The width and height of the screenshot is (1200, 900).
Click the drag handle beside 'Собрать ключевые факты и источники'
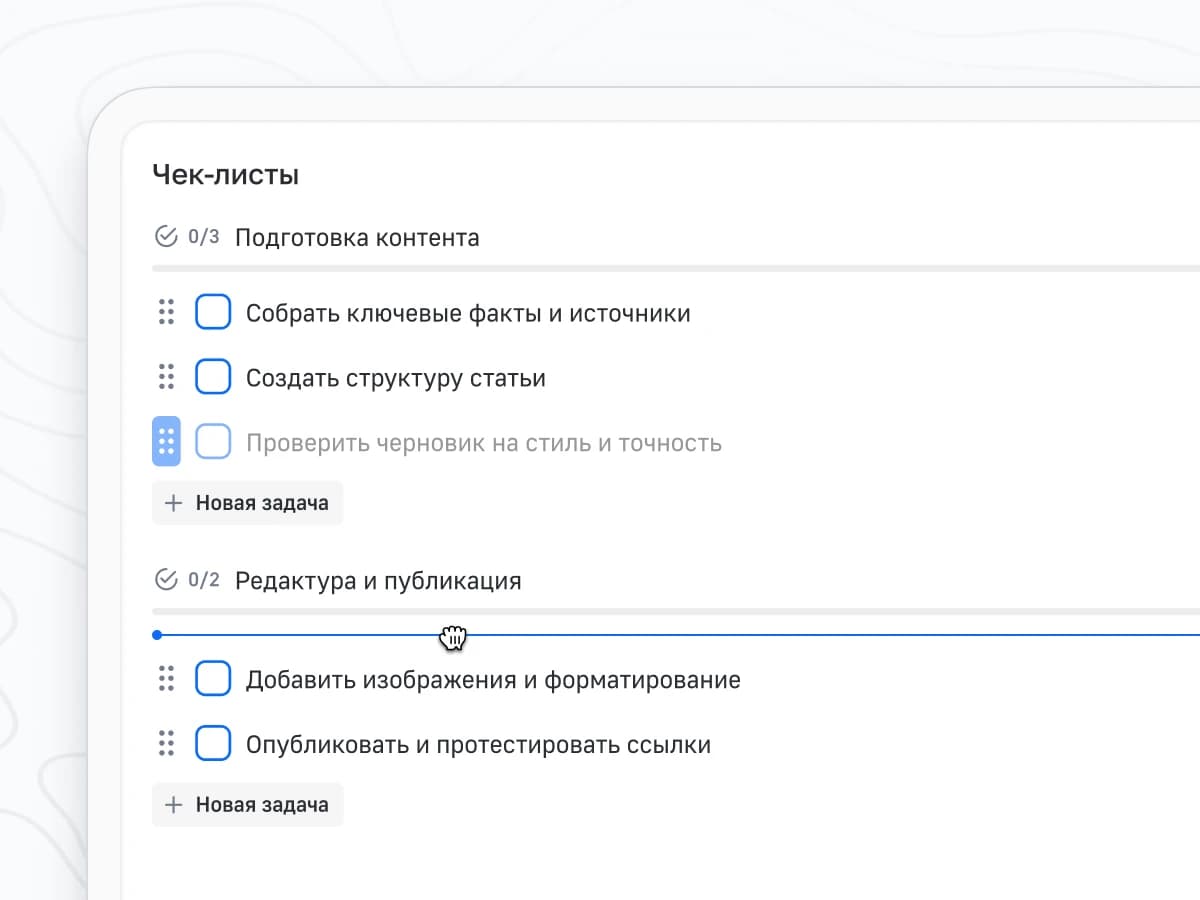coord(167,312)
